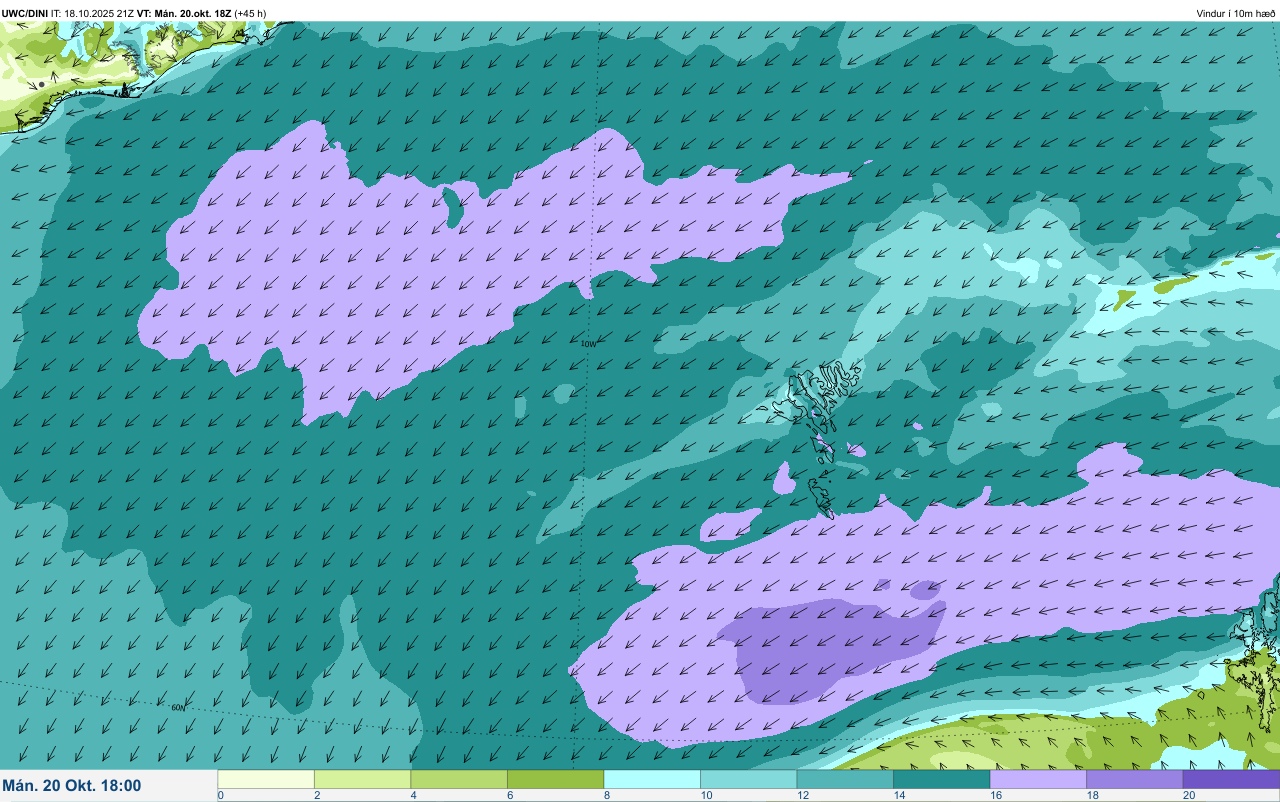The height and width of the screenshot is (802, 1280).
Task: Pick the medium green 4–6 legend swatch
Action: tap(459, 779)
